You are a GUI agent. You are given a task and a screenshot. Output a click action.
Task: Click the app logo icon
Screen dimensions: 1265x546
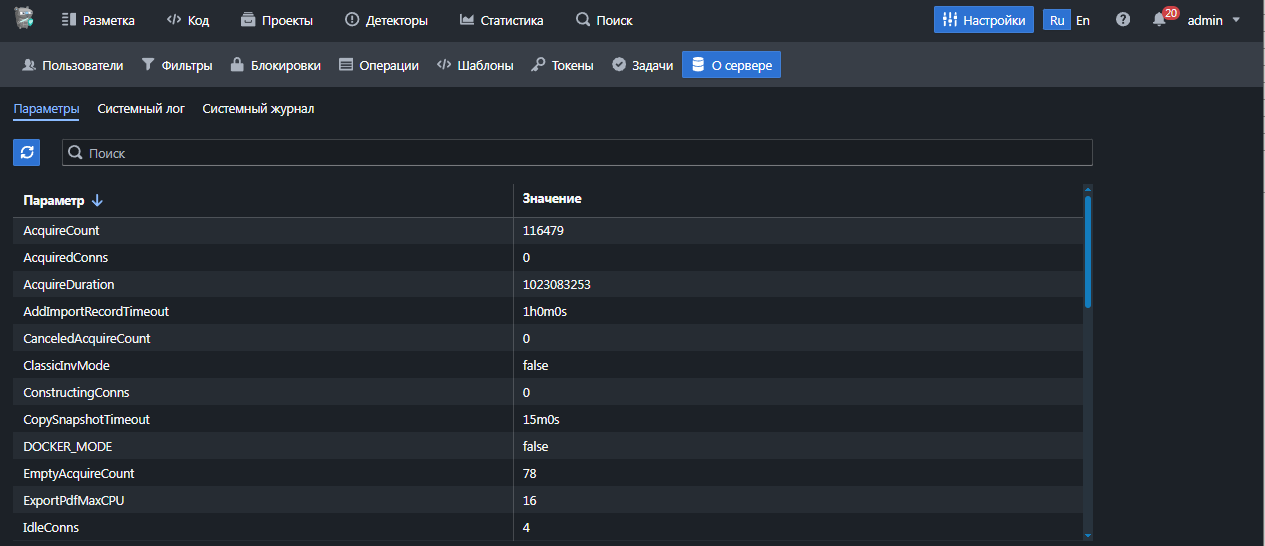coord(24,18)
